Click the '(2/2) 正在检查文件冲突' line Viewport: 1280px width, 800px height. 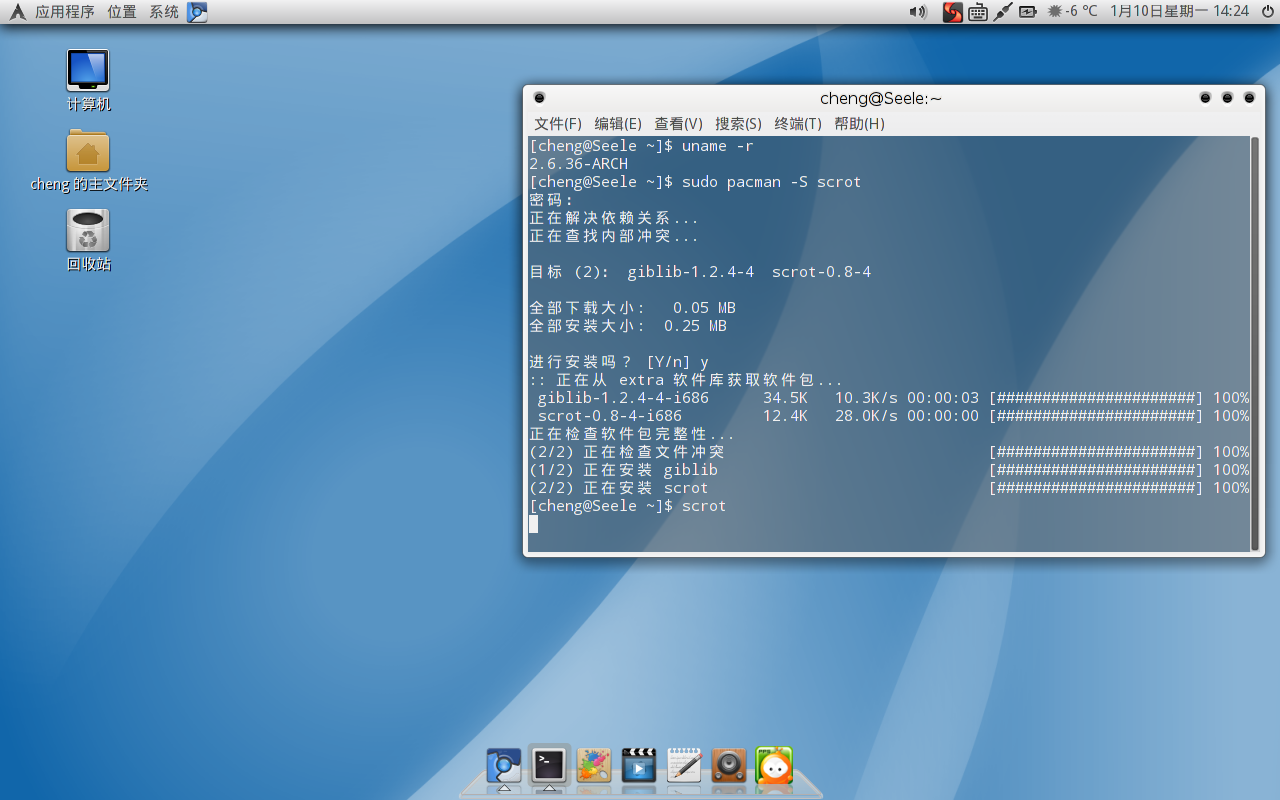click(x=889, y=452)
